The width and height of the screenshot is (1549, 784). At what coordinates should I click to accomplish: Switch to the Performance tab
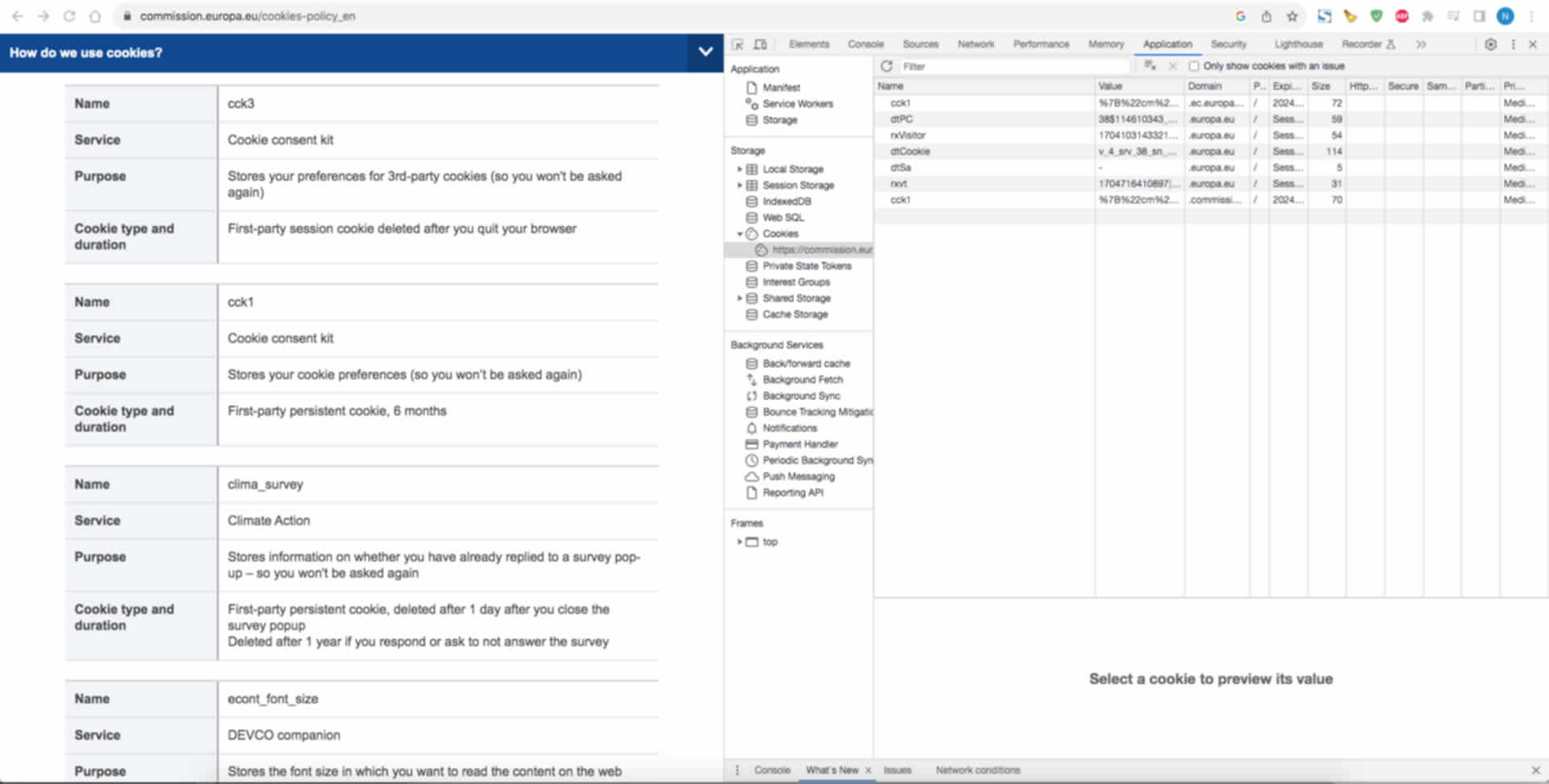coord(1042,44)
